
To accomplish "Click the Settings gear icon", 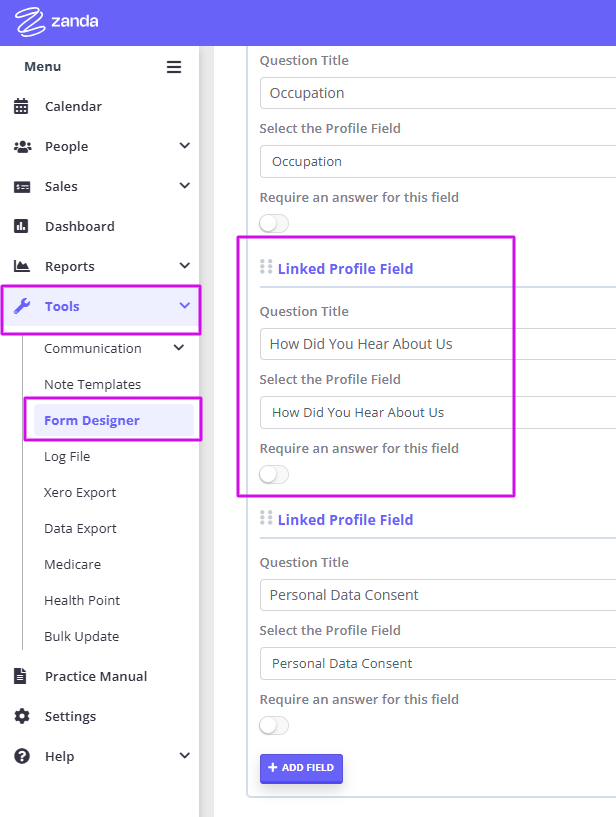I will tap(22, 716).
